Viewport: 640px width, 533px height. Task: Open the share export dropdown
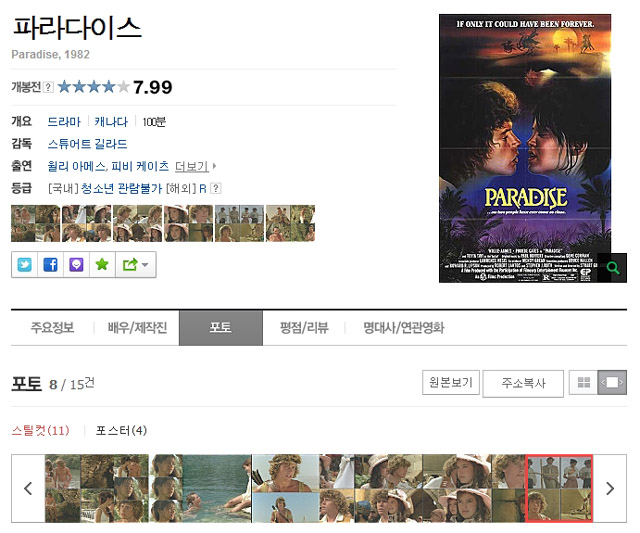[x=136, y=265]
